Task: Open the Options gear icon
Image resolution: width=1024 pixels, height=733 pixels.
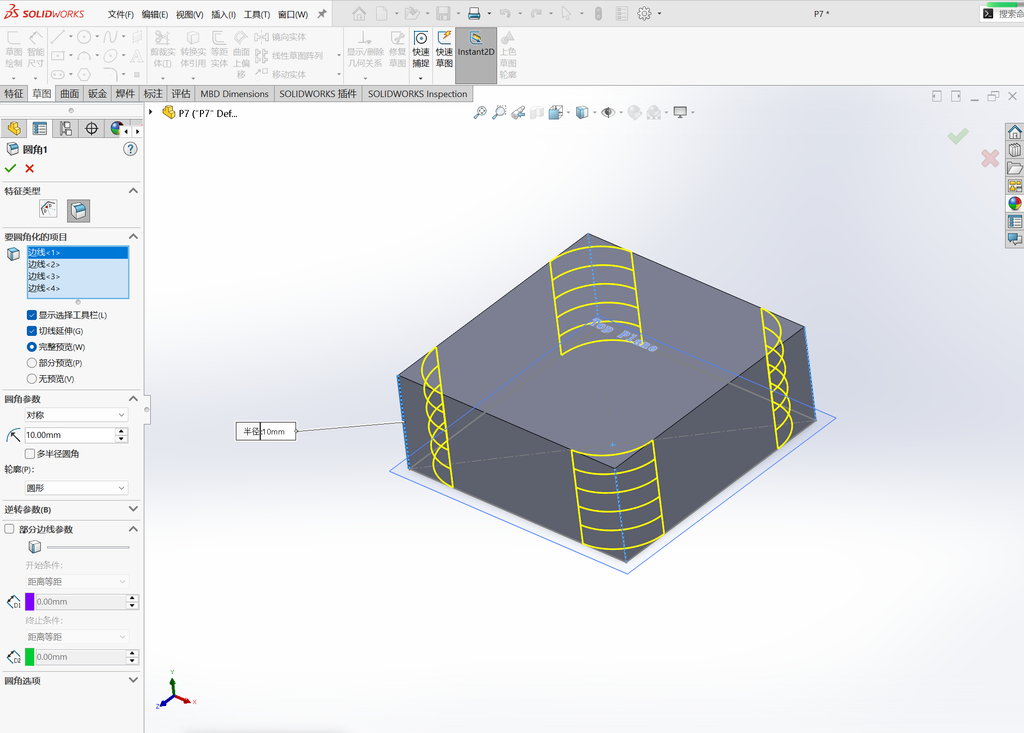Action: pos(645,13)
